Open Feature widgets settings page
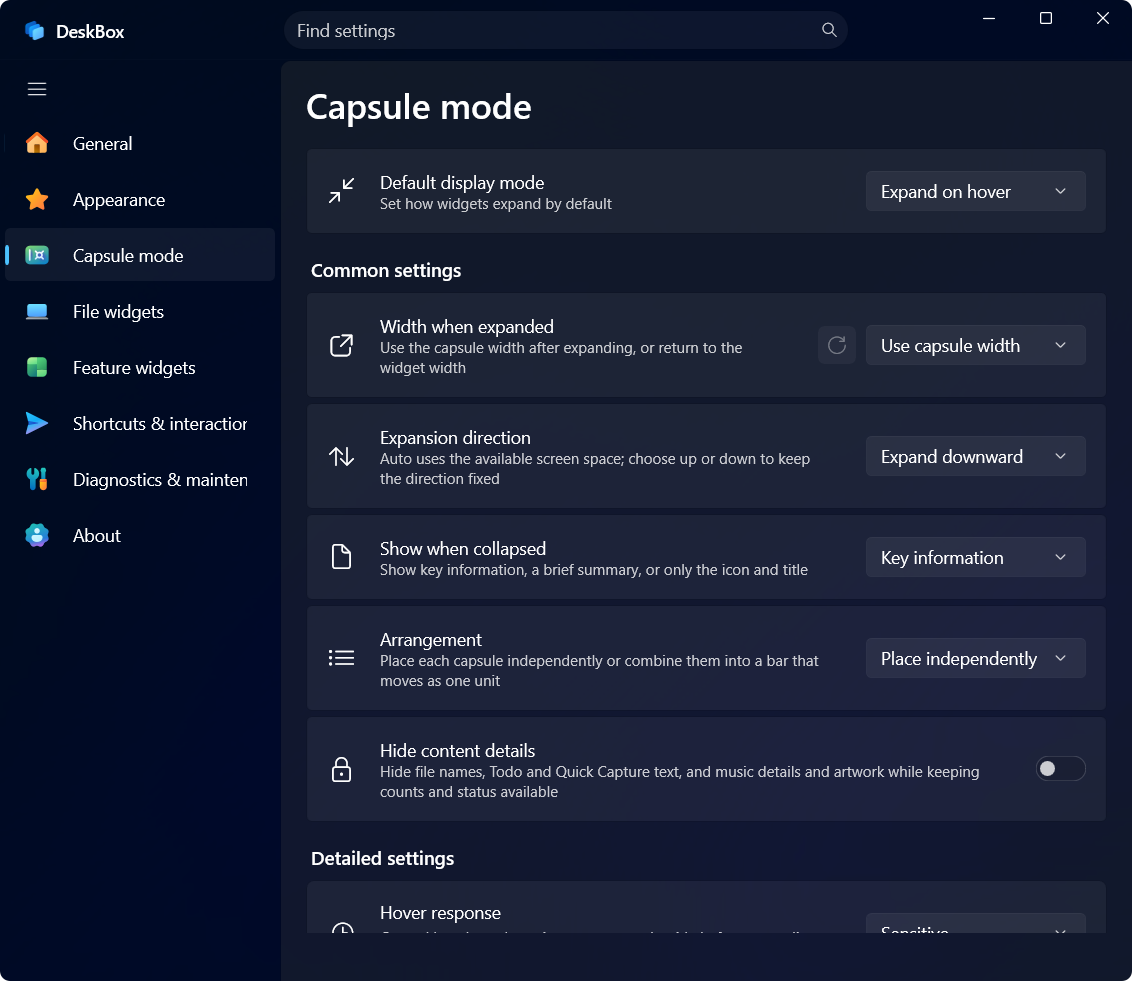Image resolution: width=1132 pixels, height=981 pixels. click(x=140, y=367)
